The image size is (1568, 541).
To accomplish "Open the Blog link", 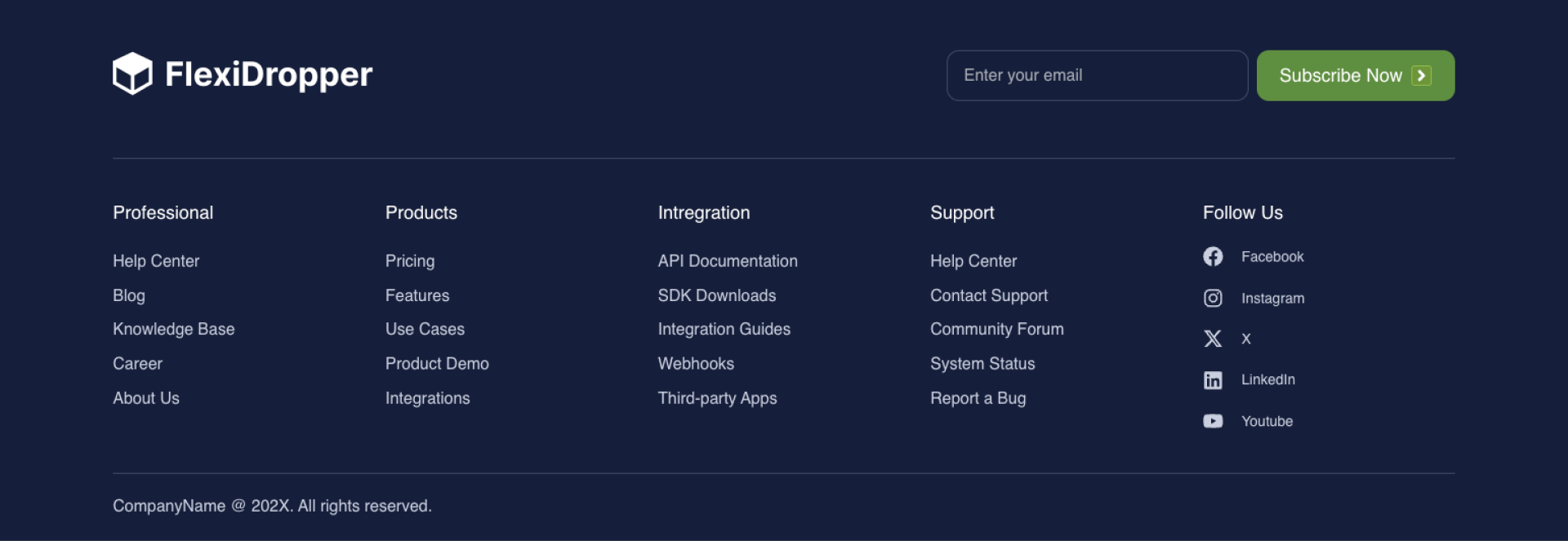I will [x=129, y=295].
